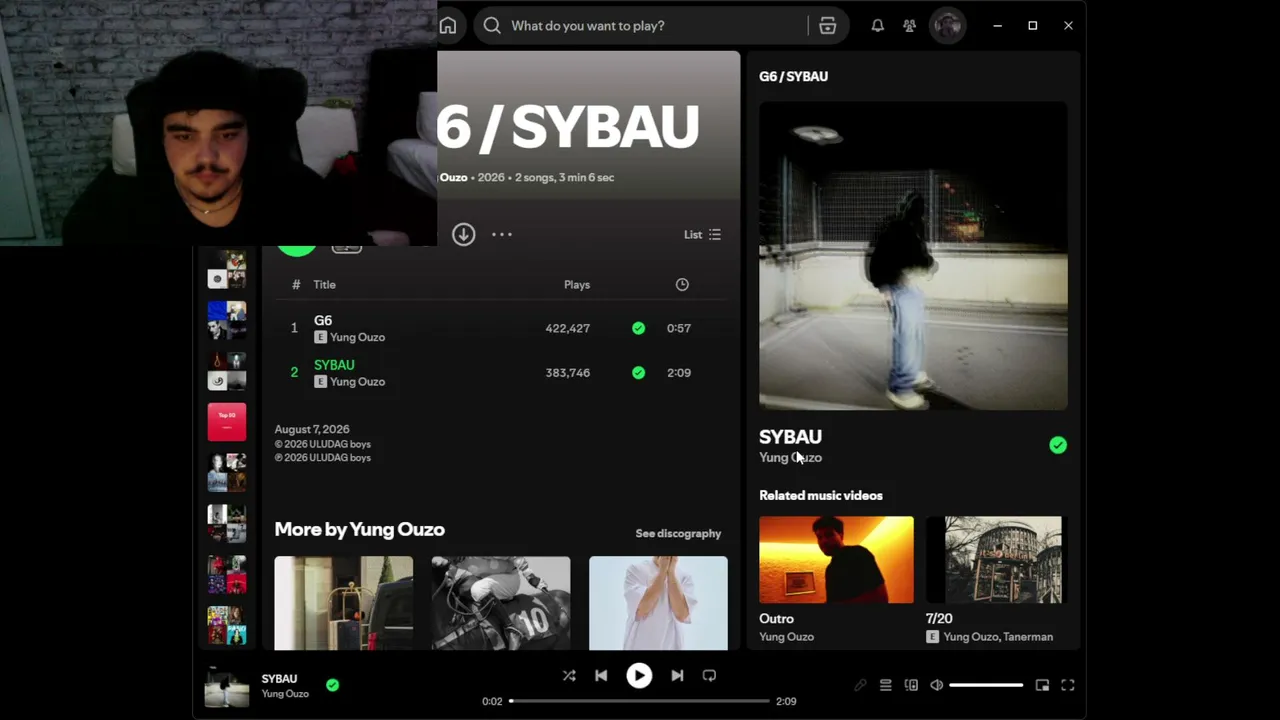Enter full screen mode
Viewport: 1280px width, 720px height.
tap(1068, 685)
